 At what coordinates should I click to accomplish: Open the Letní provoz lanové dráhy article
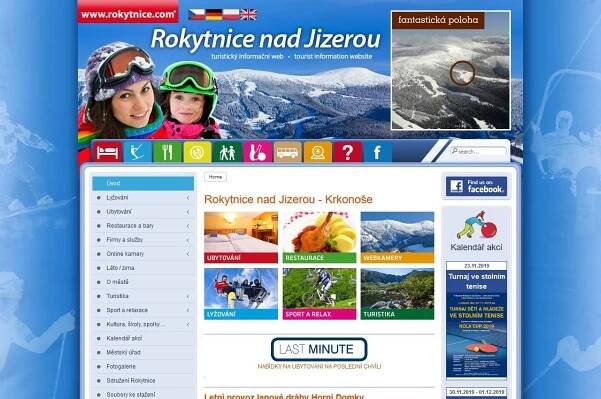click(284, 396)
